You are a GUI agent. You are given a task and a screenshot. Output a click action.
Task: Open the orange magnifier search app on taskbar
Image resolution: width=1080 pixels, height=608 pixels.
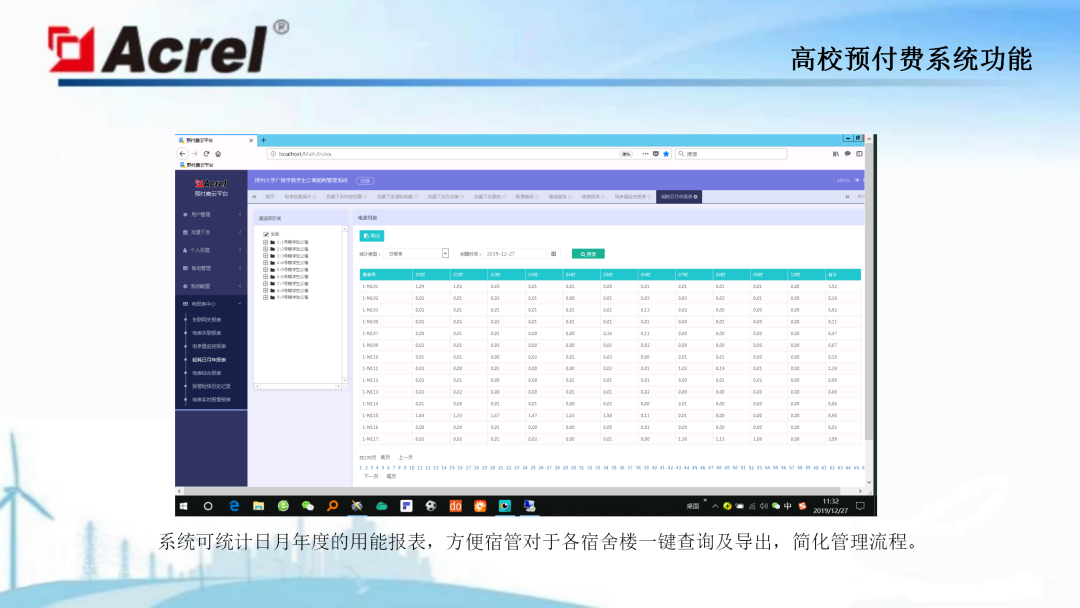332,506
